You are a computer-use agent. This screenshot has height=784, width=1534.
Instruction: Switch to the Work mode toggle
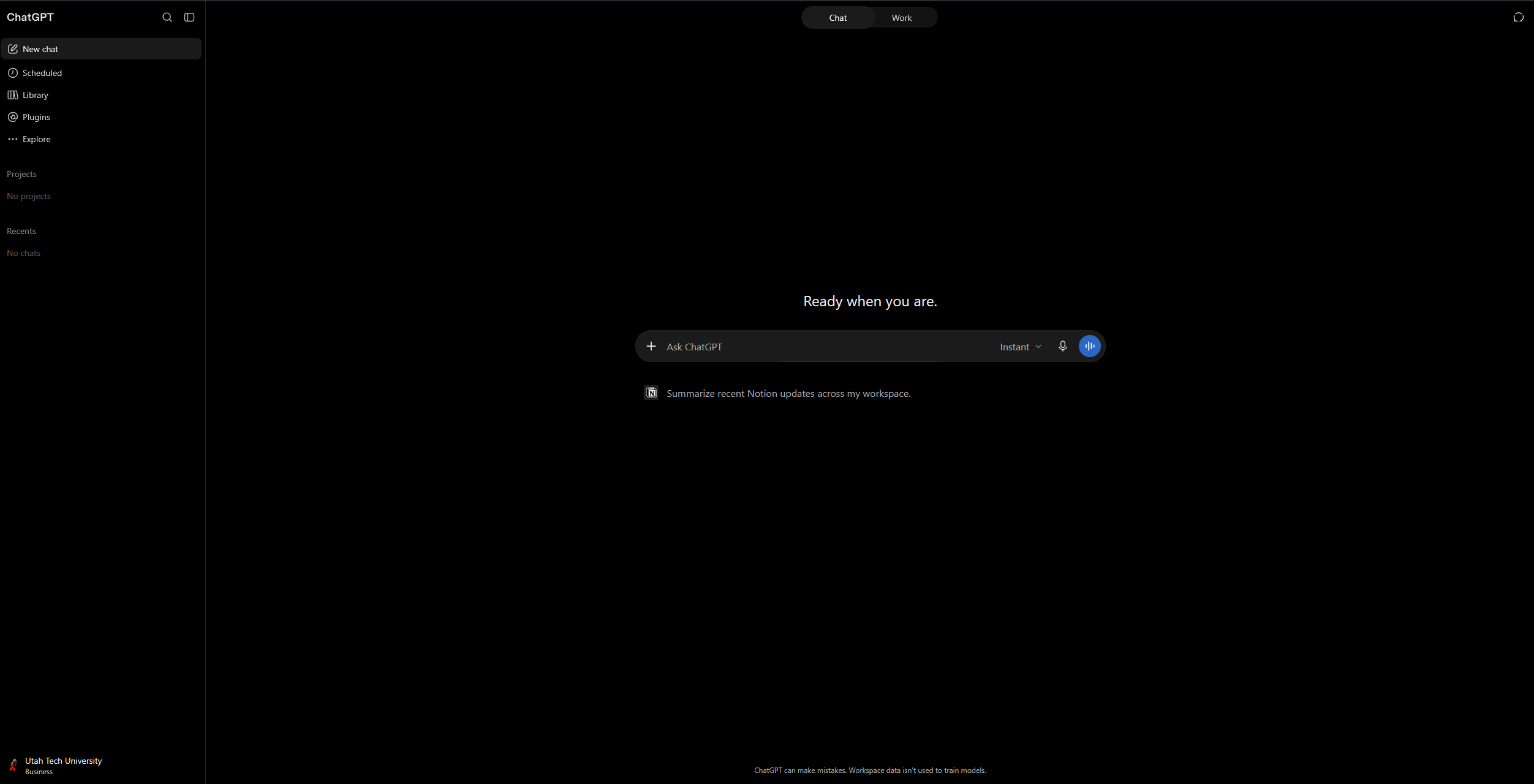tap(902, 18)
